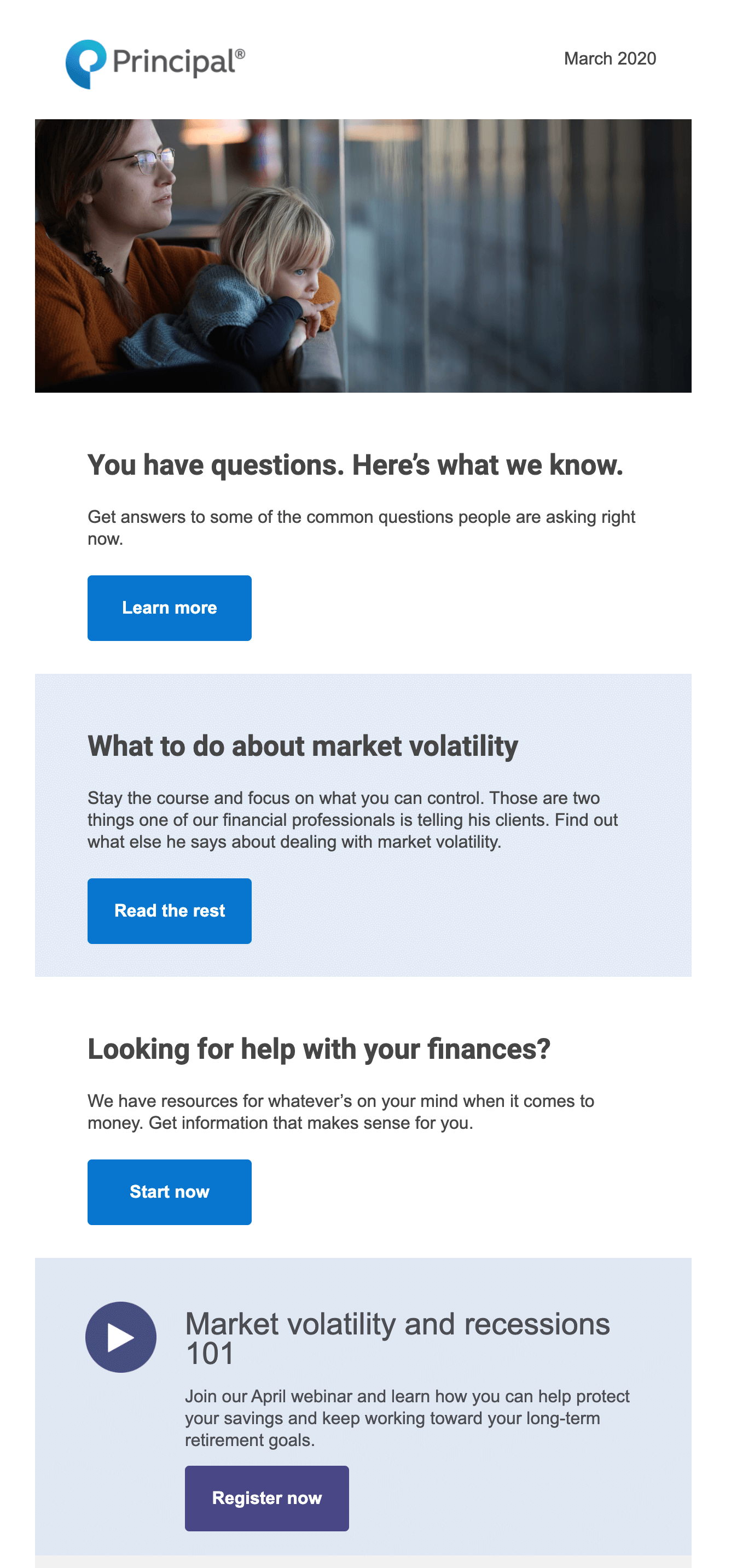This screenshot has height=1568, width=731.
Task: Click the blue Principal P logo icon
Action: (x=85, y=63)
